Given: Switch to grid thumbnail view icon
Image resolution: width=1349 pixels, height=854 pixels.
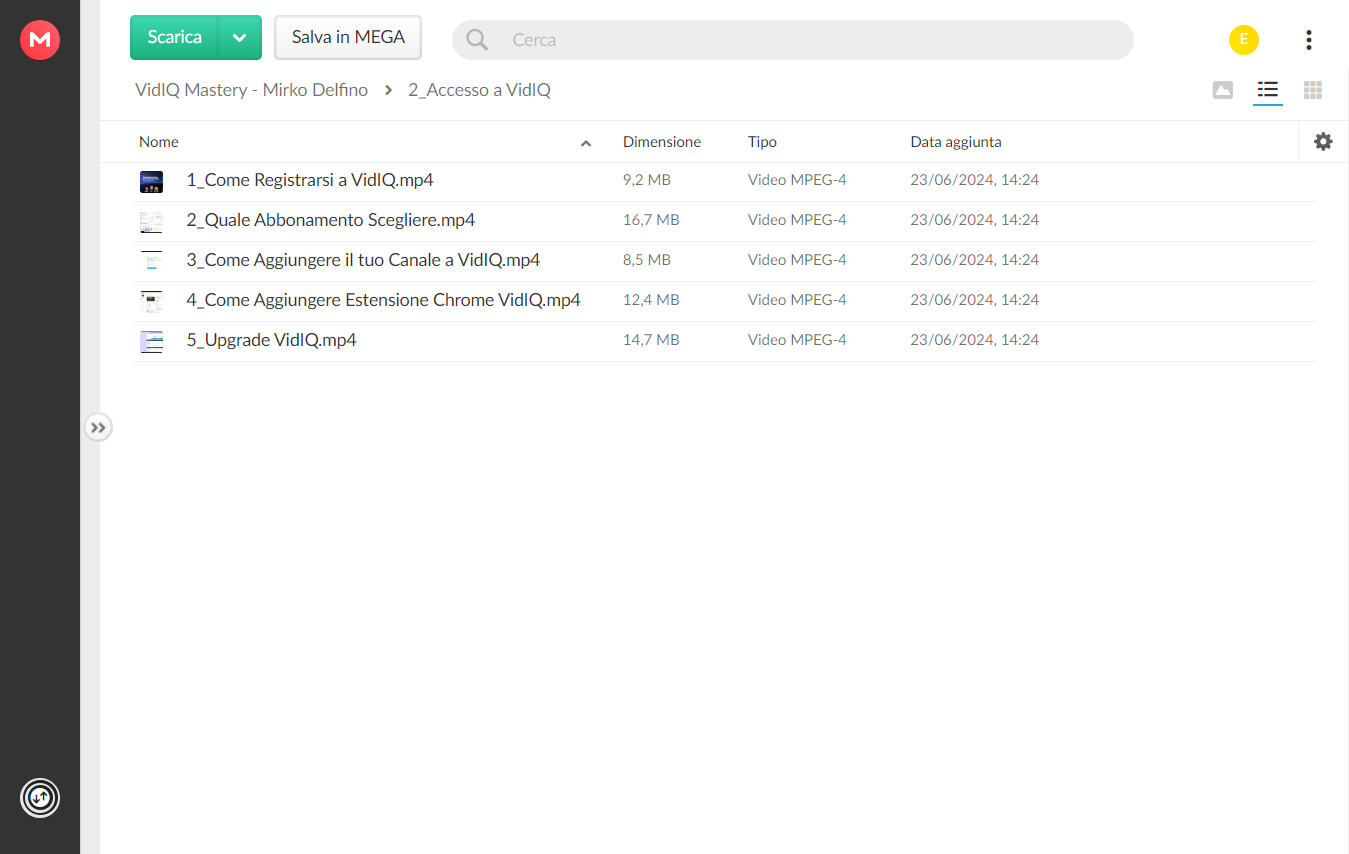Looking at the screenshot, I should [x=1313, y=90].
